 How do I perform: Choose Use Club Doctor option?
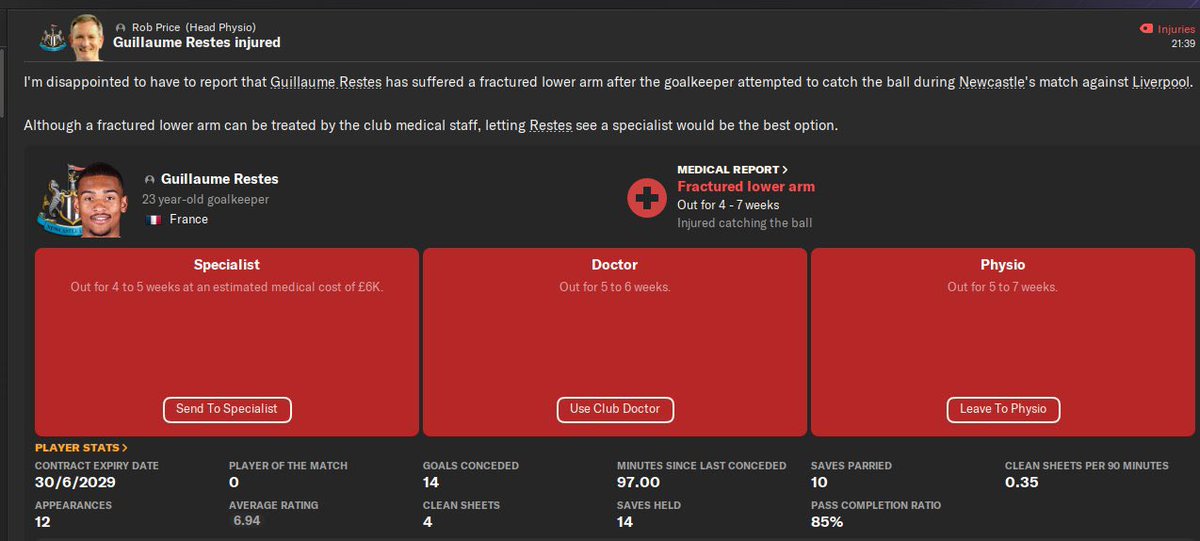coord(615,409)
